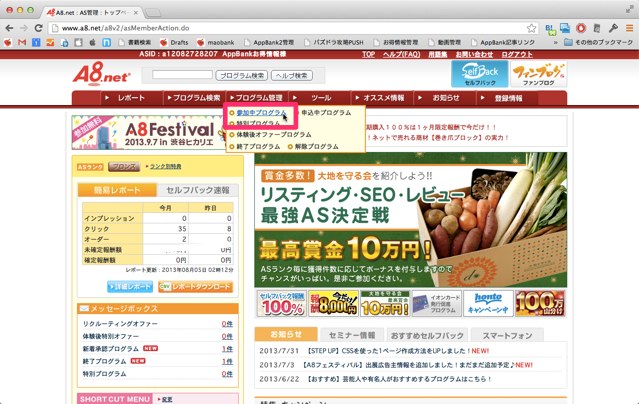639x404 pixels.
Task: Click the red Opera-style extension icon
Action: click(x=581, y=28)
